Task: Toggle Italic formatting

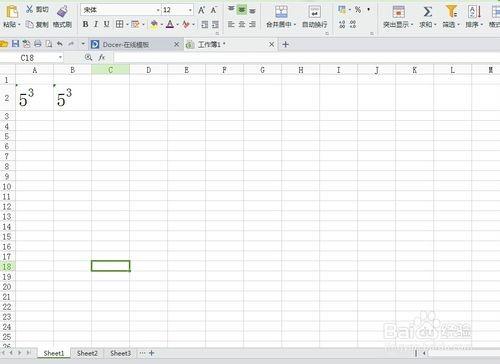Action: [96, 24]
